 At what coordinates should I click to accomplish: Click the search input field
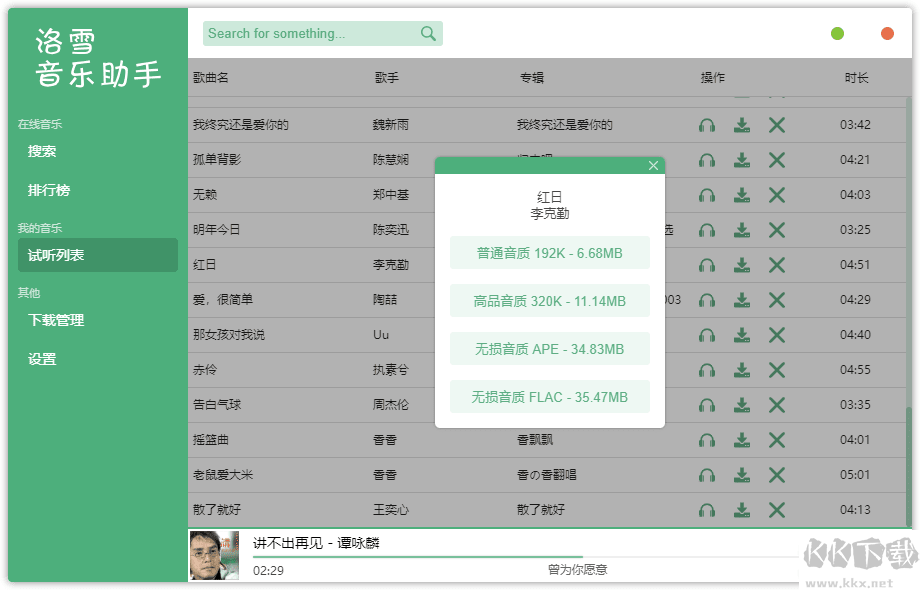click(310, 34)
